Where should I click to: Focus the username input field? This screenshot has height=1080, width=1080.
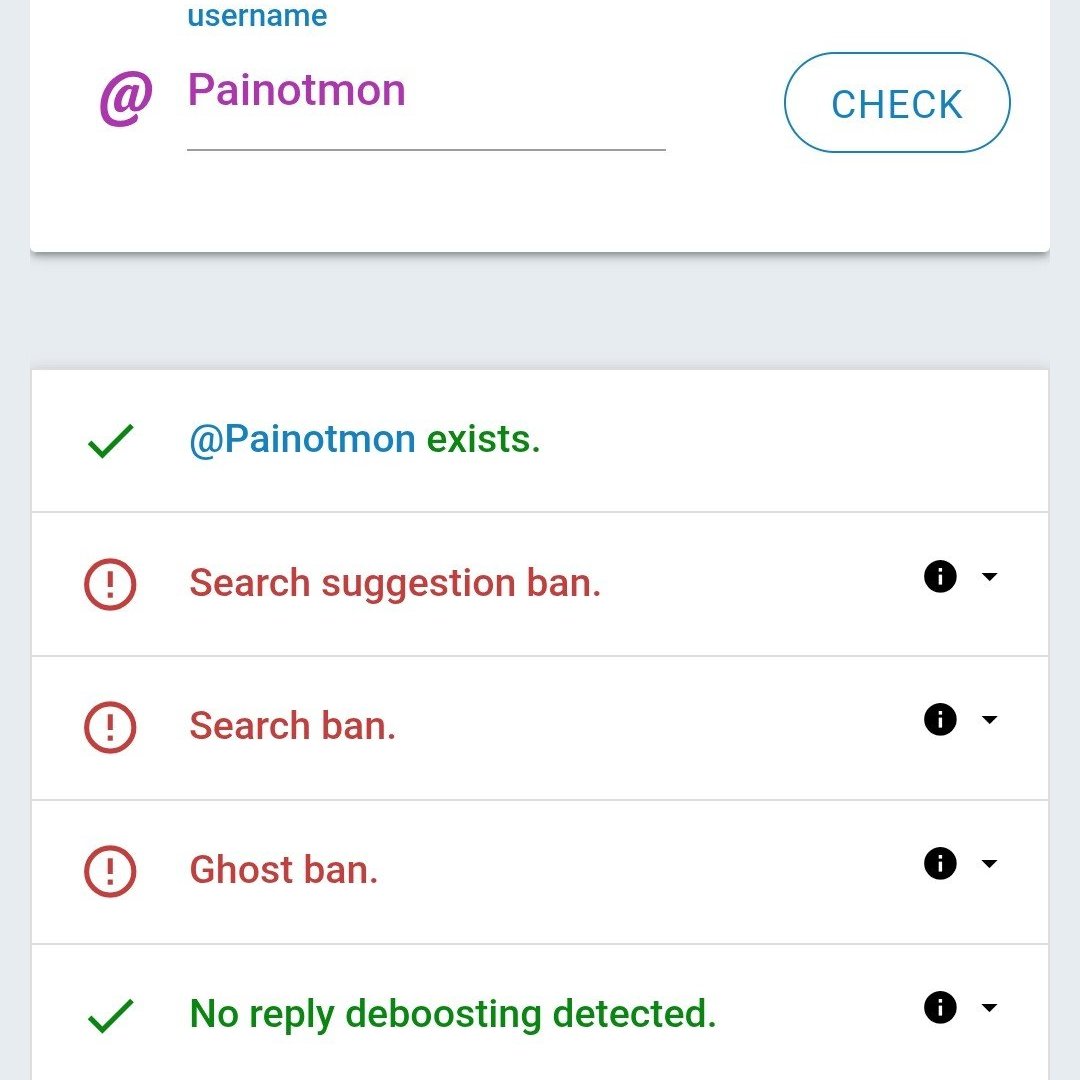(x=426, y=92)
